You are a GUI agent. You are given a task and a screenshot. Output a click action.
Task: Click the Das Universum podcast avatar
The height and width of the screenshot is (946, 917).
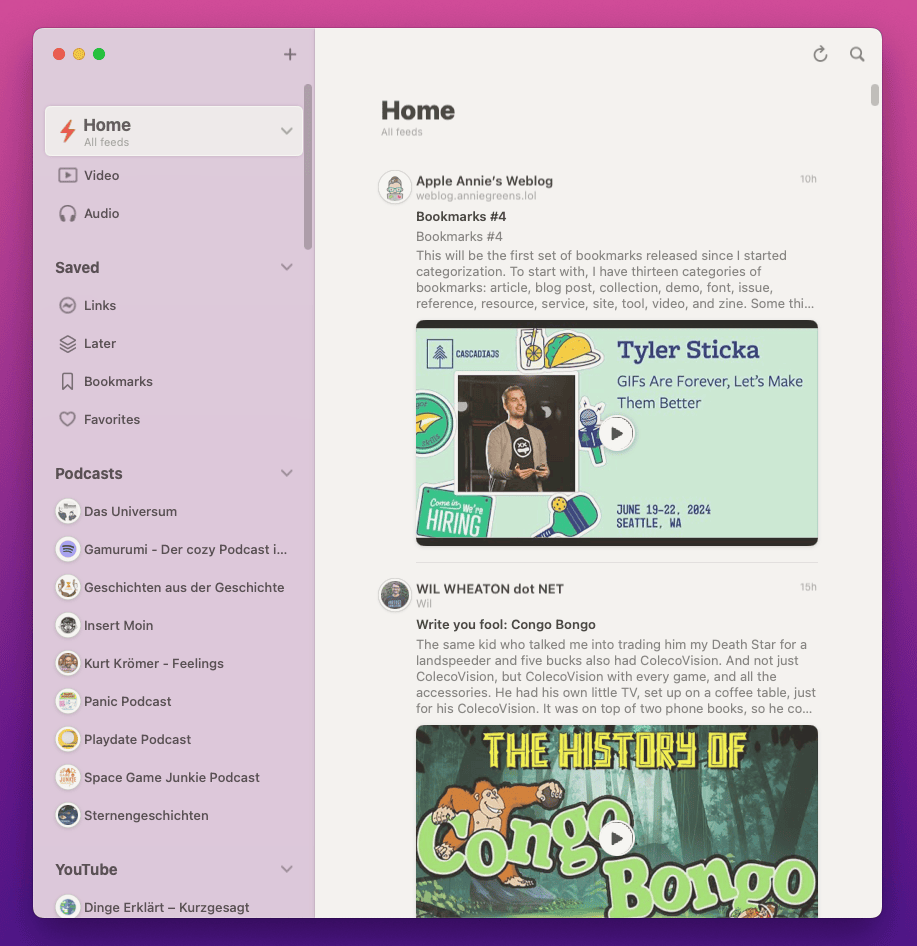coord(68,512)
